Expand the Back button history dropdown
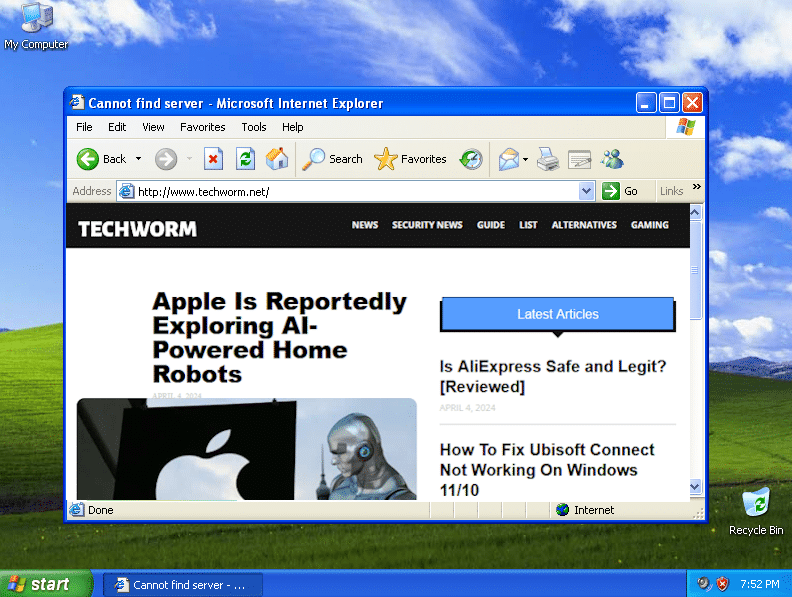 [138, 159]
